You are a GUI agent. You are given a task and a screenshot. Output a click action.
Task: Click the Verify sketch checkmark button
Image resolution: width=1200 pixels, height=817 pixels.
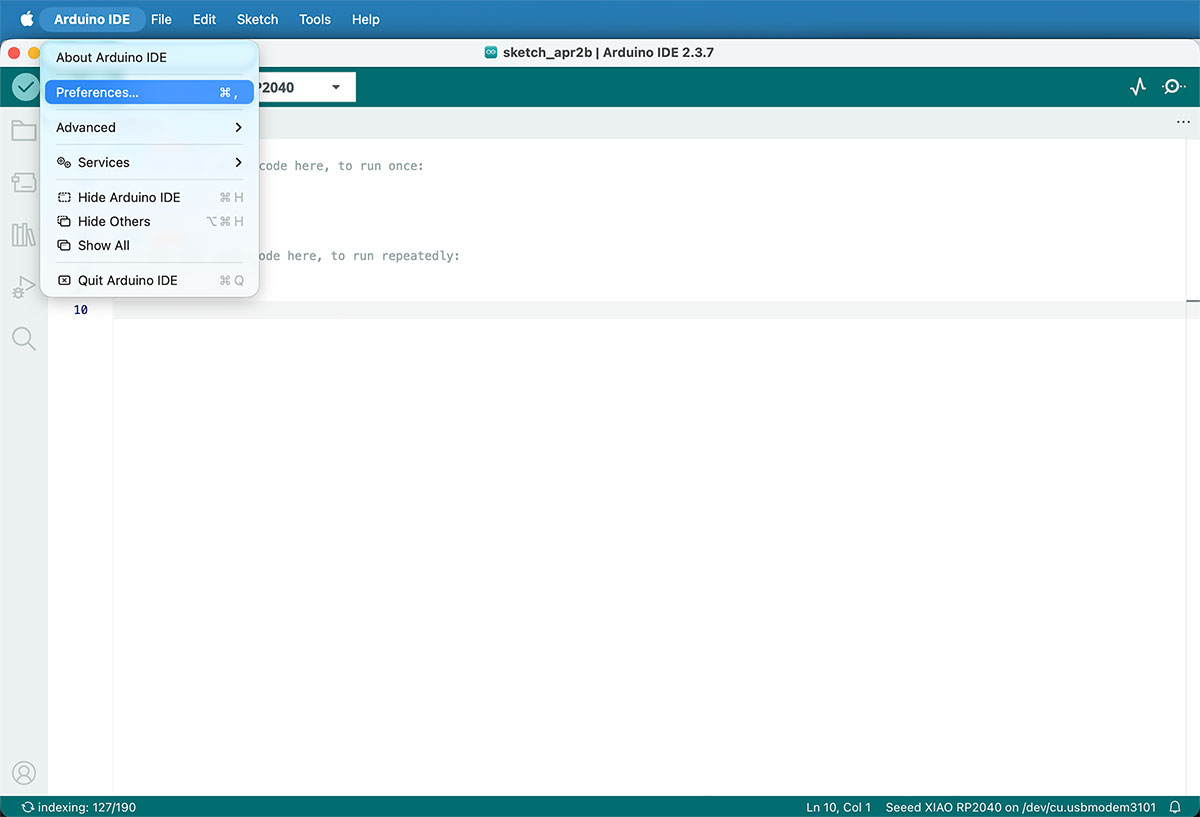(25, 87)
